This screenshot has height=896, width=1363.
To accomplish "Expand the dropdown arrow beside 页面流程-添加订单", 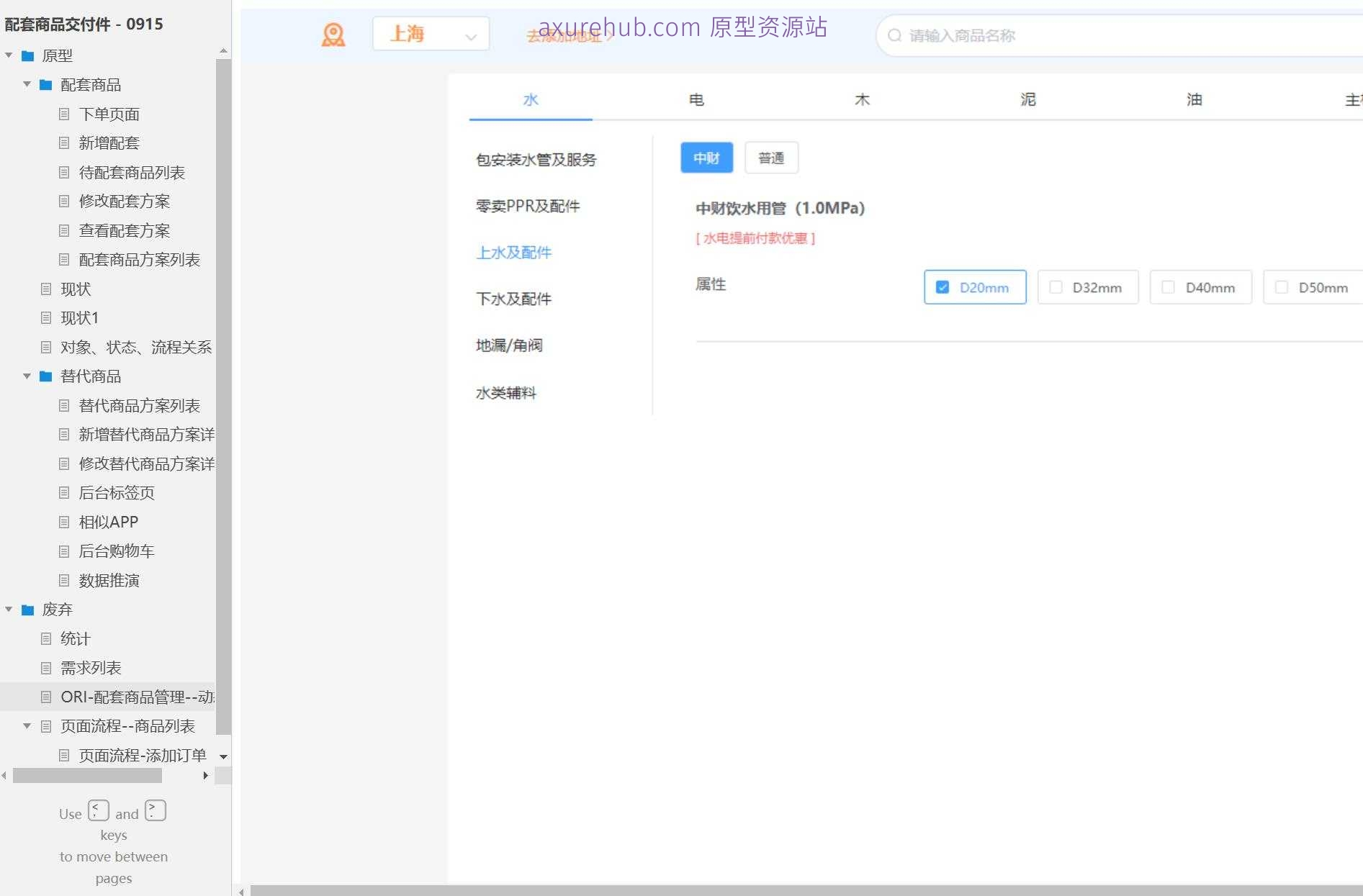I will pyautogui.click(x=223, y=756).
